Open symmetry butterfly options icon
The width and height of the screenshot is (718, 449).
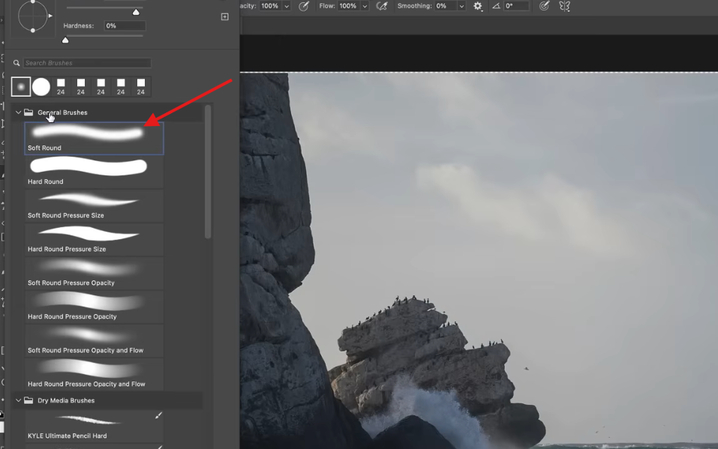565,6
